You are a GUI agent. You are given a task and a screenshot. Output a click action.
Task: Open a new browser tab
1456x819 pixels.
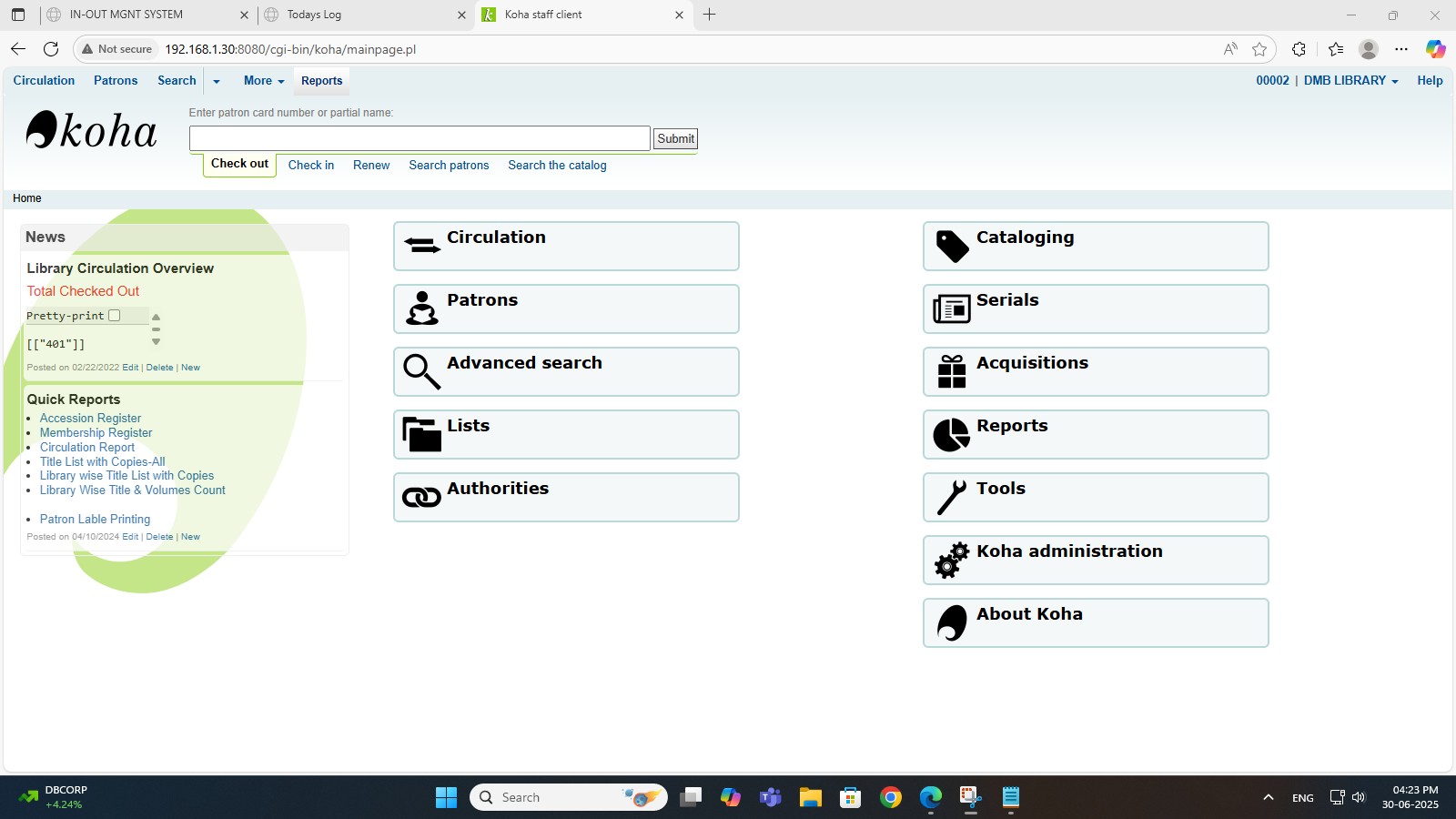[710, 15]
